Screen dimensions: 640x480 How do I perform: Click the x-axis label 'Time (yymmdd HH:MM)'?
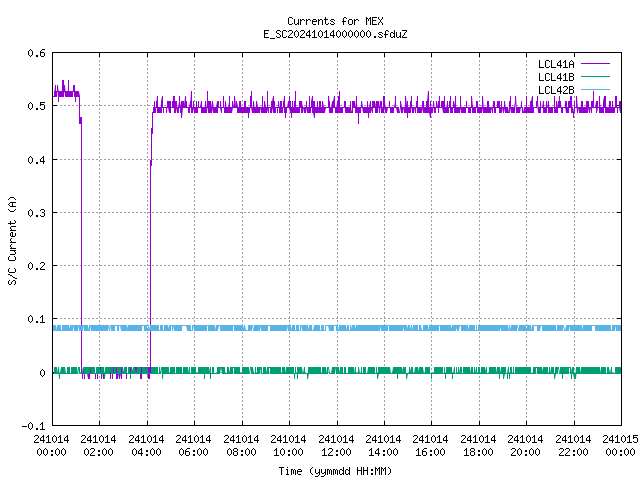pos(335,471)
